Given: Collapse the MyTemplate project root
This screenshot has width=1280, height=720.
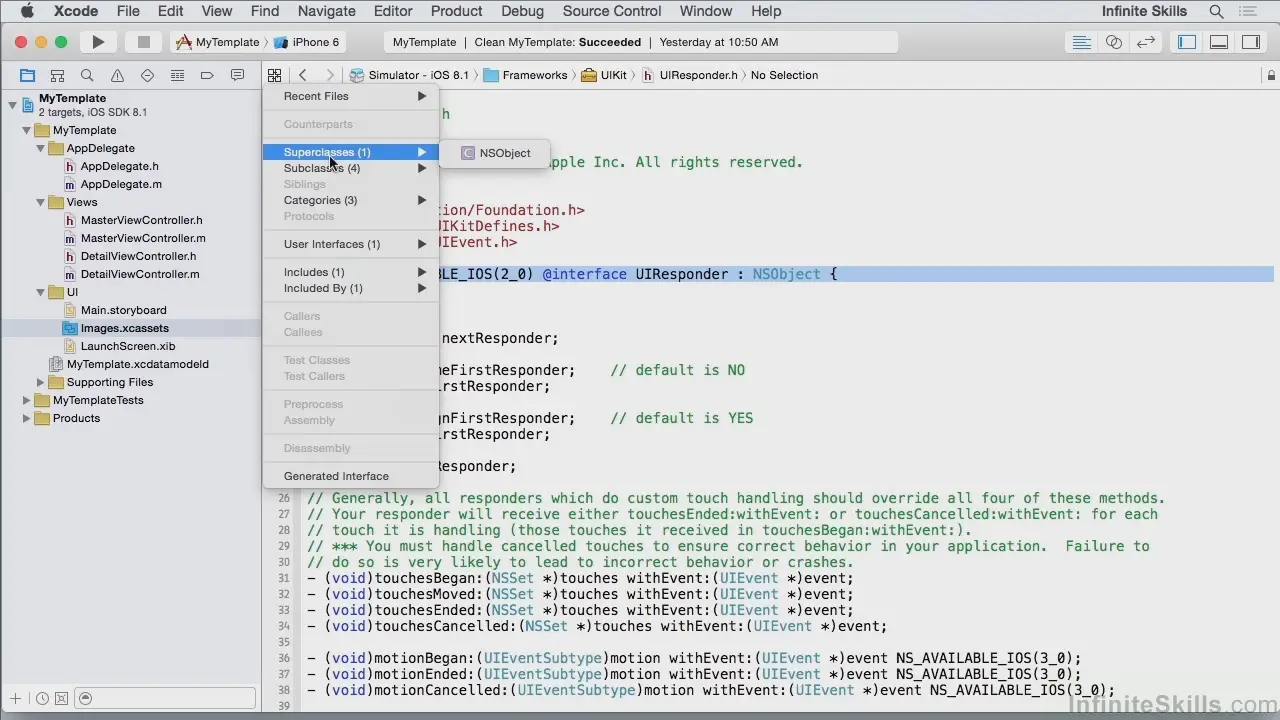Looking at the screenshot, I should coord(13,104).
